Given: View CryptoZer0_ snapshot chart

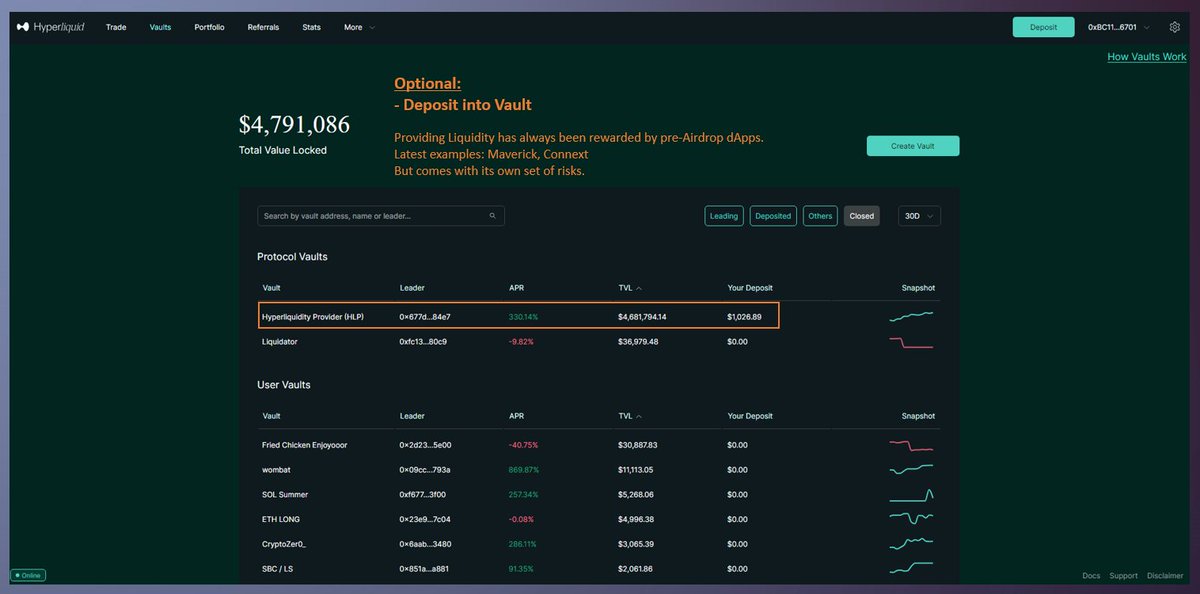Looking at the screenshot, I should [x=911, y=544].
